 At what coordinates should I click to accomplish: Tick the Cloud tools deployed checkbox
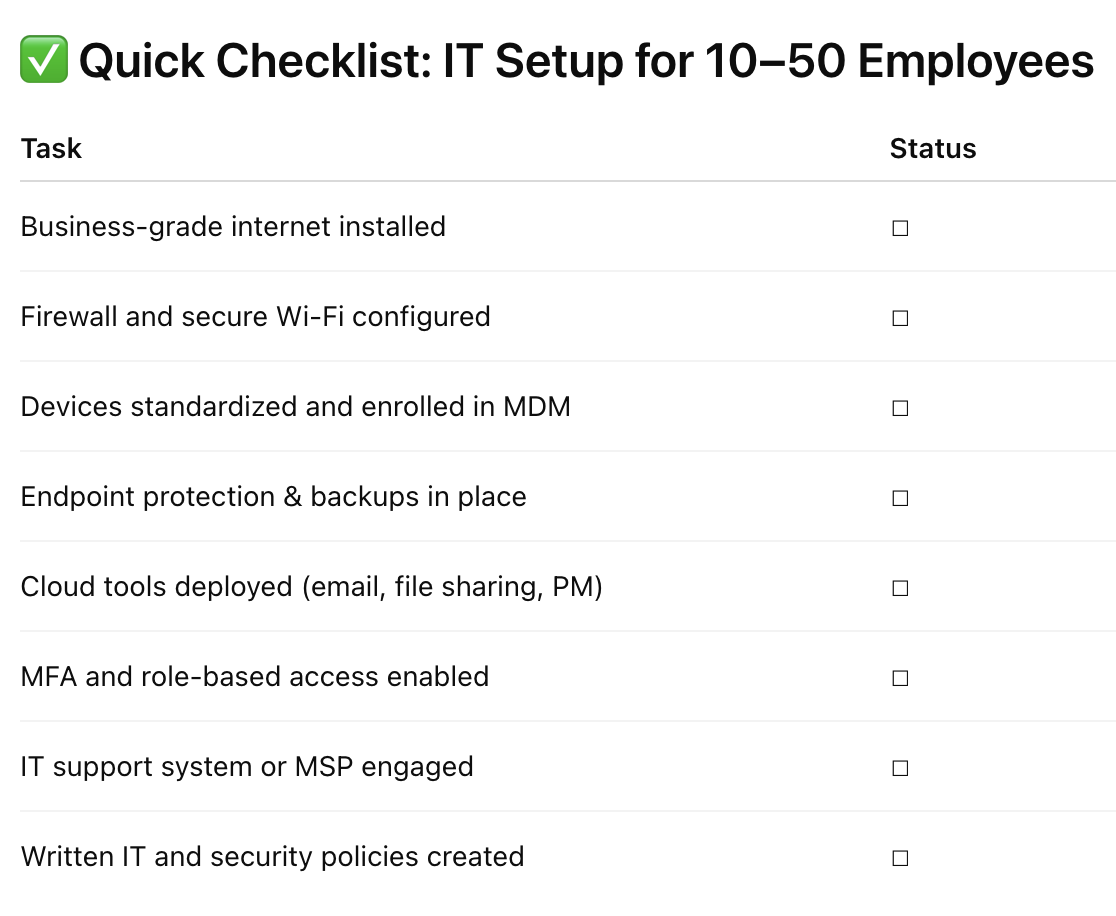pos(900,588)
